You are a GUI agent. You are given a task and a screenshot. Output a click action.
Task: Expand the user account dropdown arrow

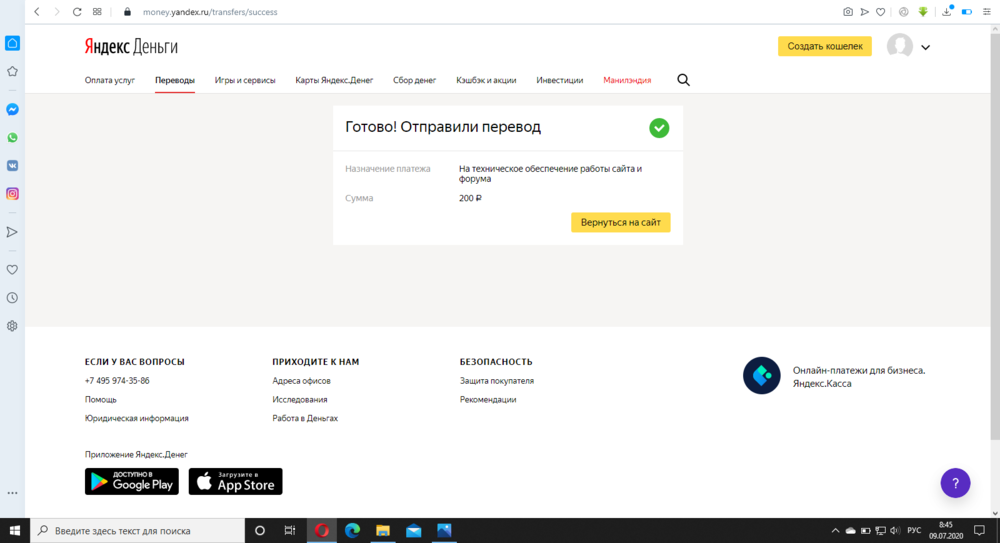coord(925,47)
